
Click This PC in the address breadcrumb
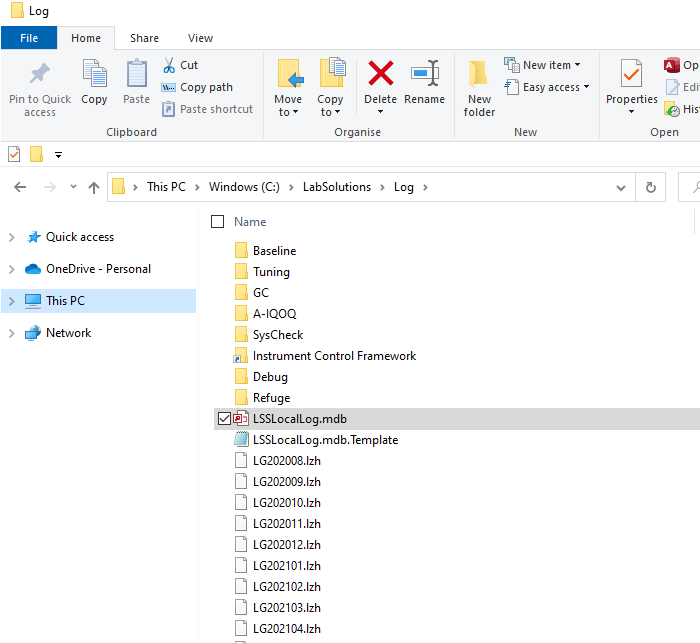point(167,187)
